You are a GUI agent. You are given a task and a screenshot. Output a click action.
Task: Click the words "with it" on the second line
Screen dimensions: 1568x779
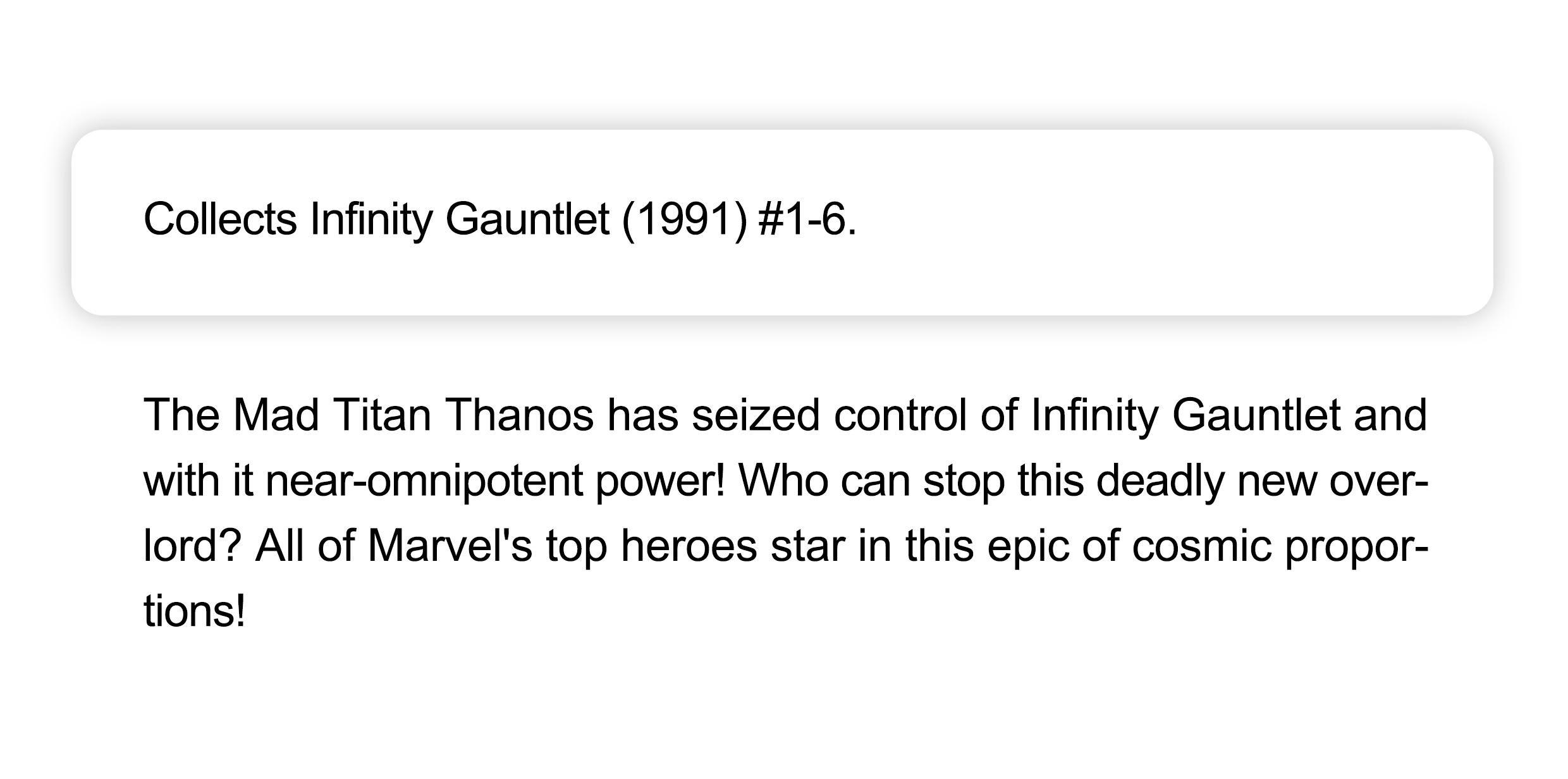(198, 481)
